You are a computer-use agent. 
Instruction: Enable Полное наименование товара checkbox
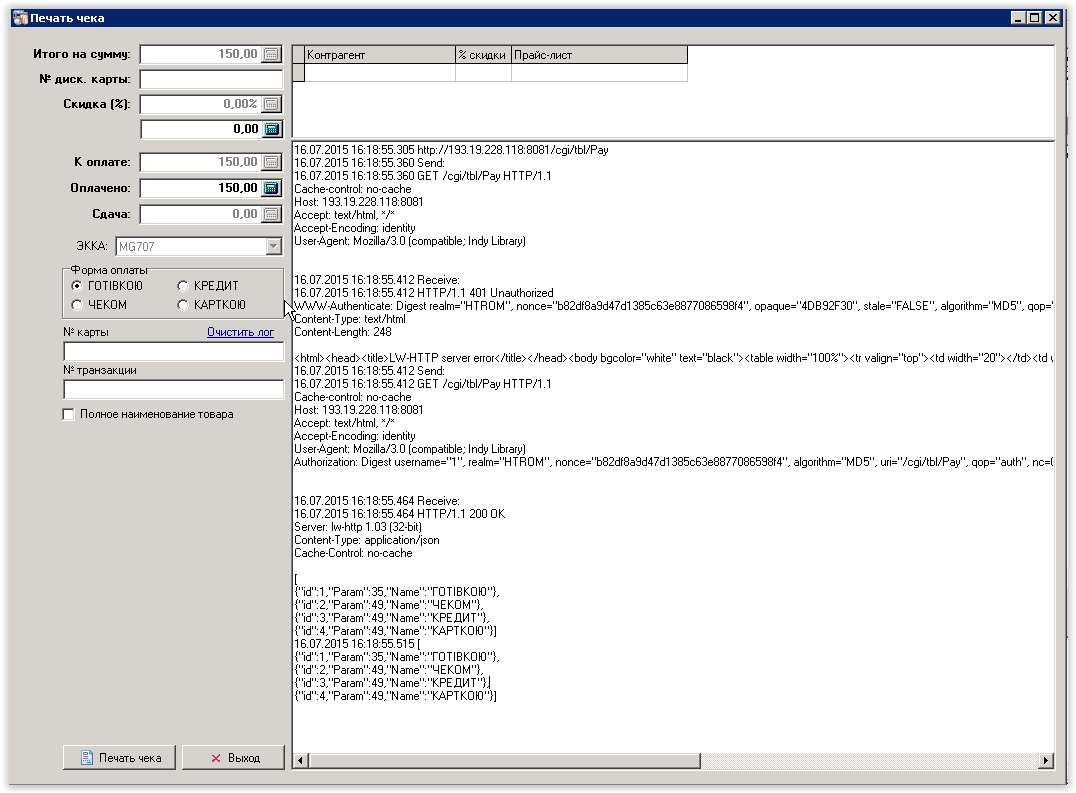[69, 414]
